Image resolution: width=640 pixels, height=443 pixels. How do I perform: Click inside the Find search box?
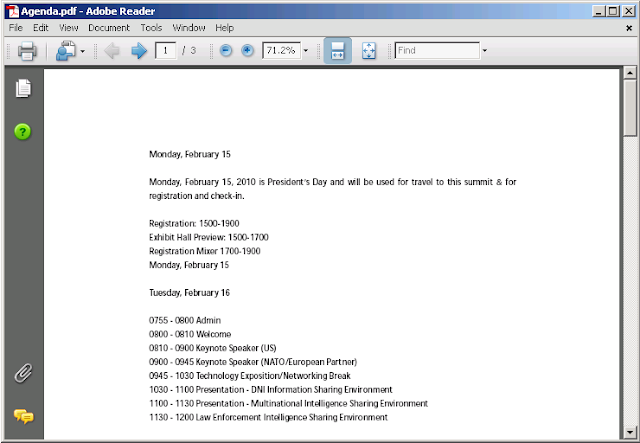(437, 51)
